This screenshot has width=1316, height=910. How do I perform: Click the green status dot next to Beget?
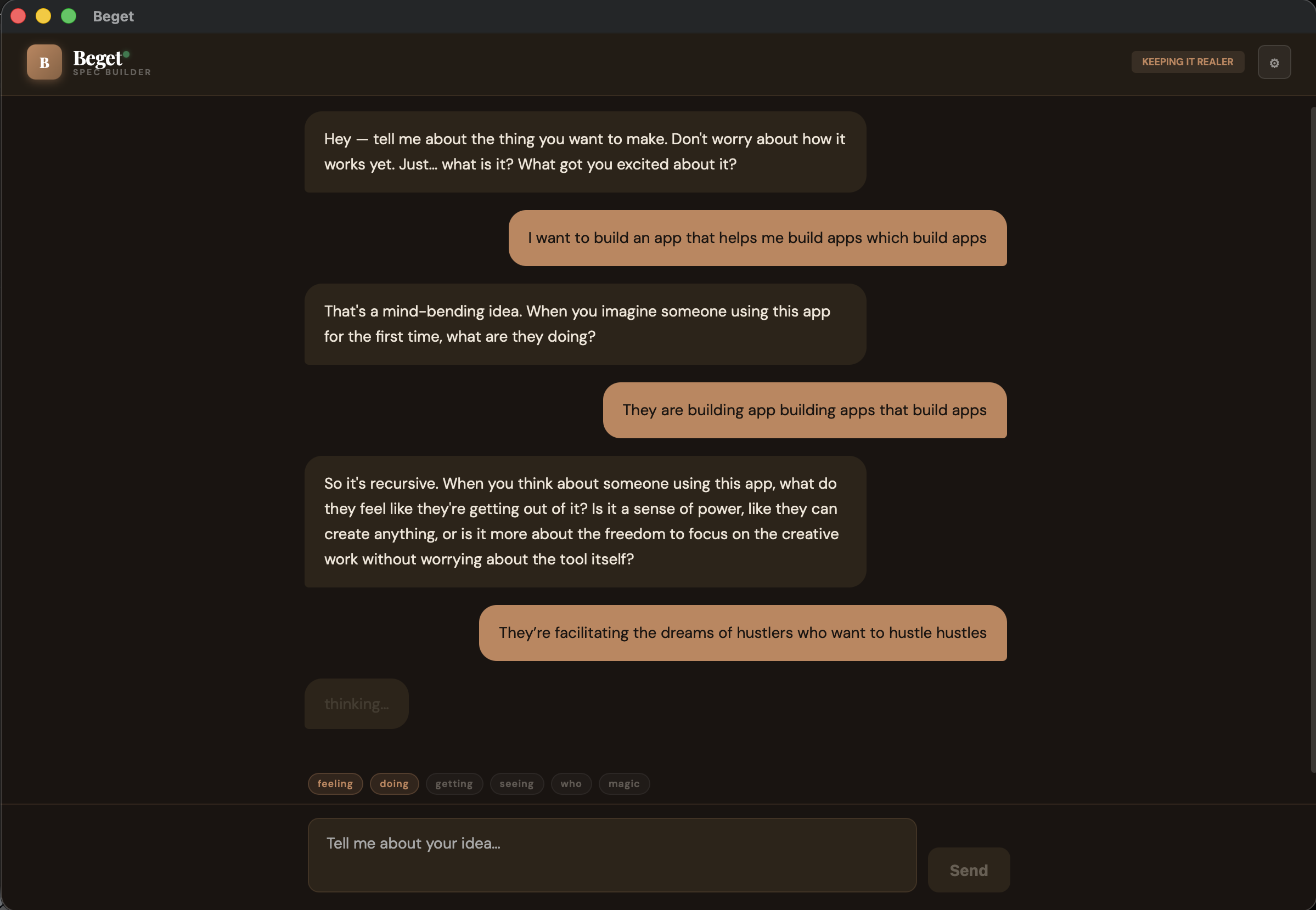(127, 55)
